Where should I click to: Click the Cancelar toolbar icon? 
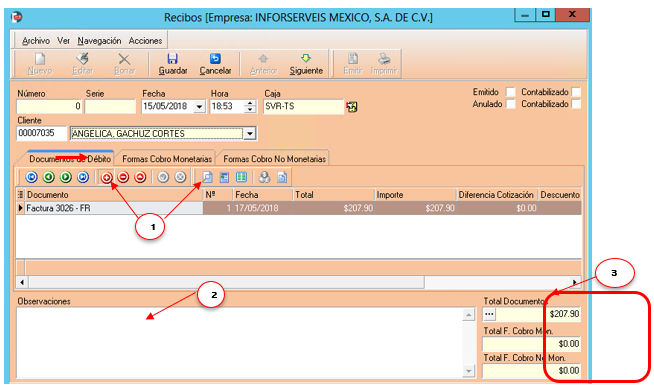pos(215,59)
